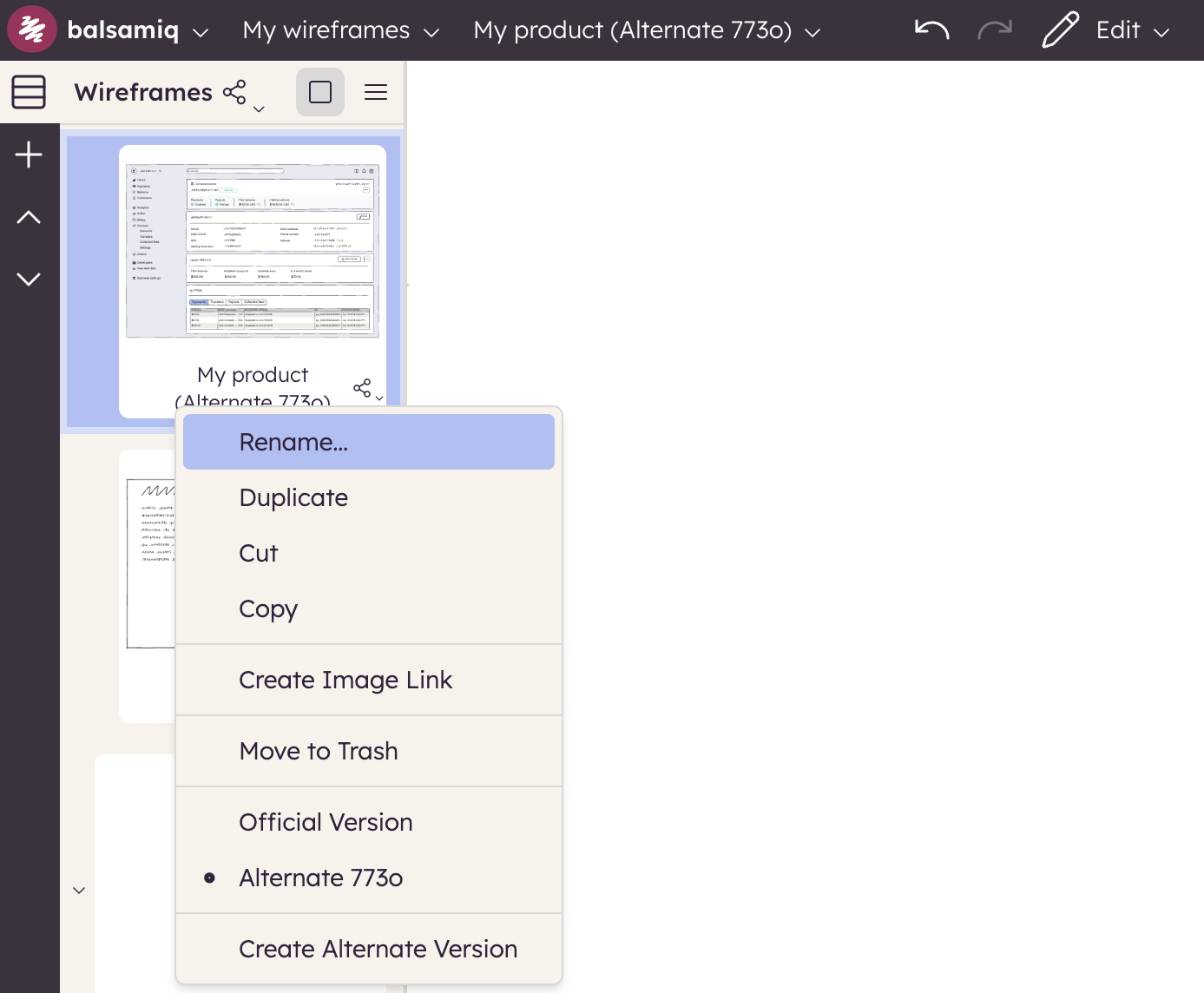The height and width of the screenshot is (993, 1204).
Task: Choose Rename... from the context menu
Action: click(x=369, y=442)
